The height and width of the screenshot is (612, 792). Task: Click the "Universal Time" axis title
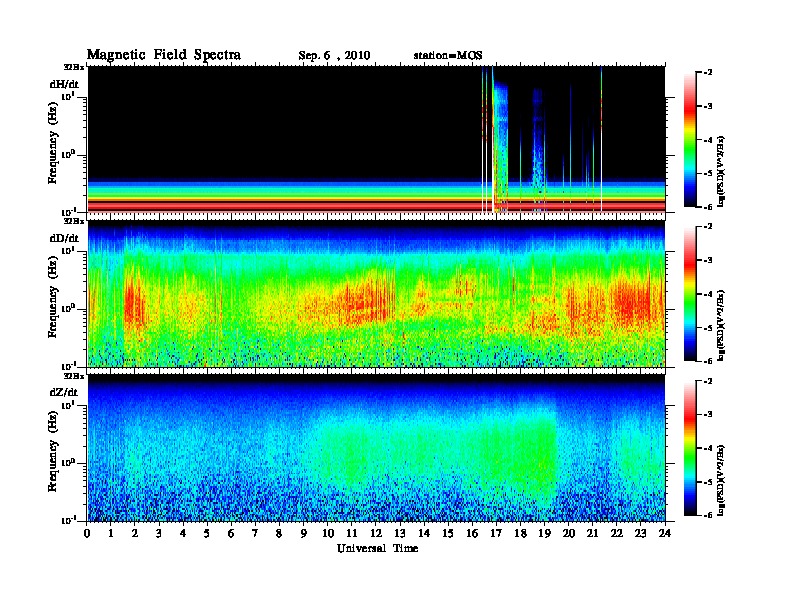[377, 548]
